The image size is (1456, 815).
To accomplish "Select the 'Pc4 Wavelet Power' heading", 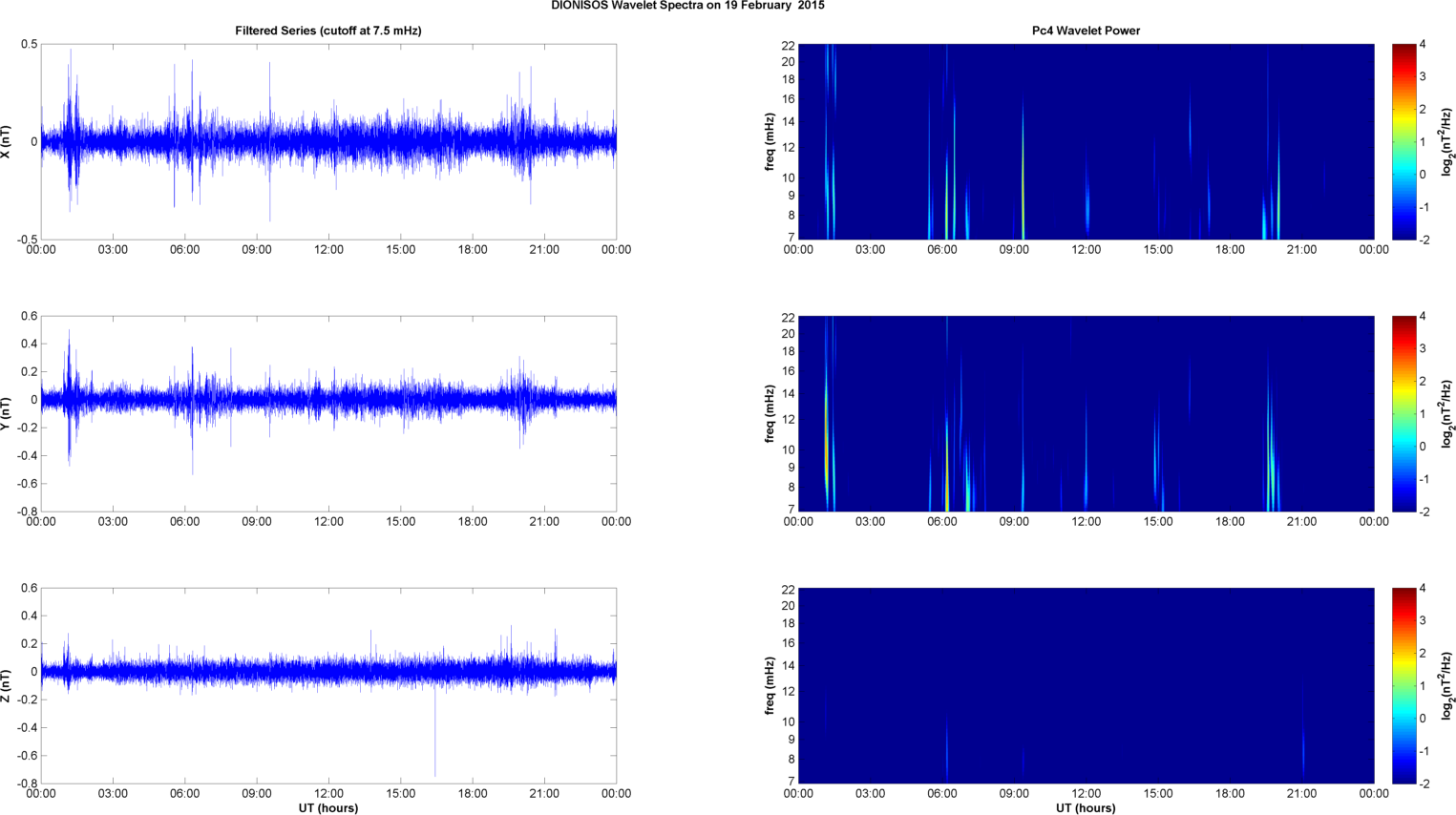I will 1086,31.
